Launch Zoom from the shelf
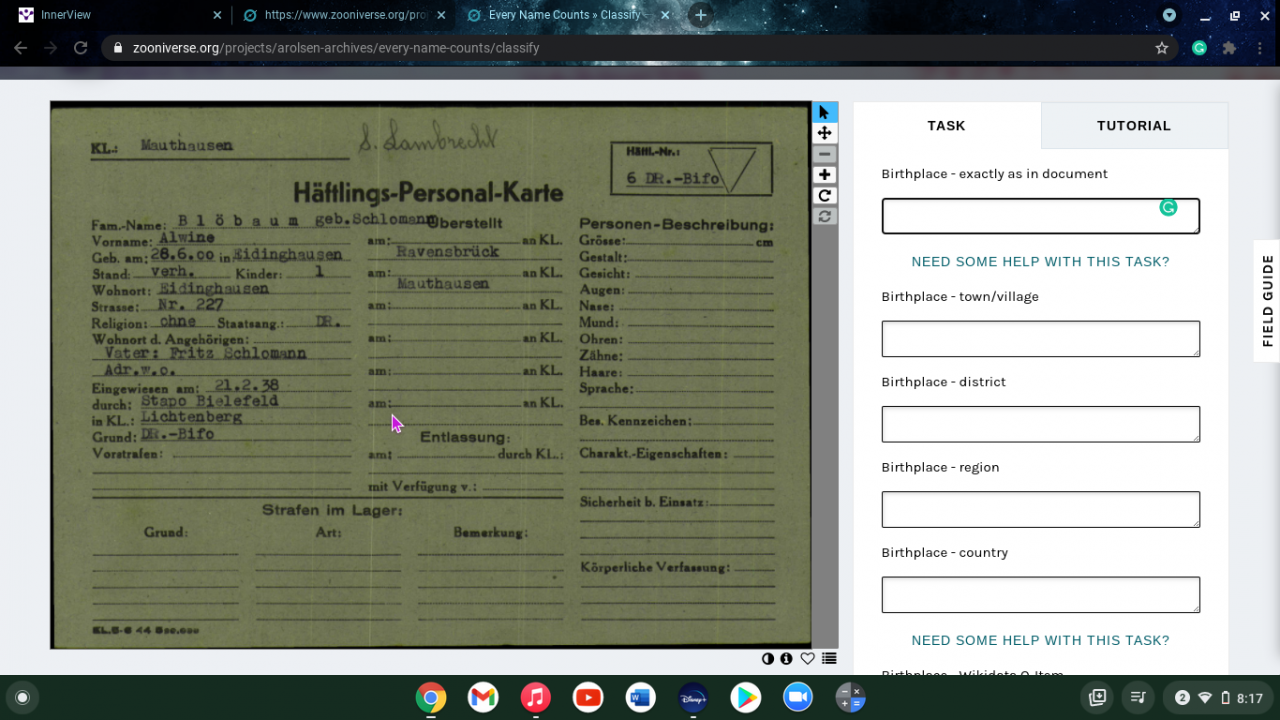The image size is (1280, 720). coord(798,697)
